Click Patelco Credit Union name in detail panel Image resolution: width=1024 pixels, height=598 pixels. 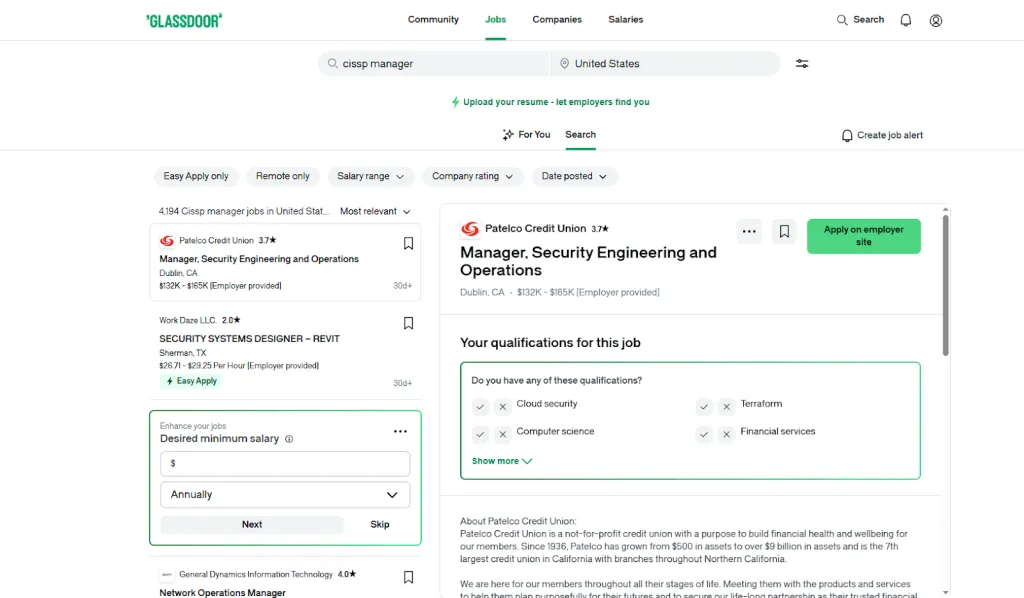[536, 228]
